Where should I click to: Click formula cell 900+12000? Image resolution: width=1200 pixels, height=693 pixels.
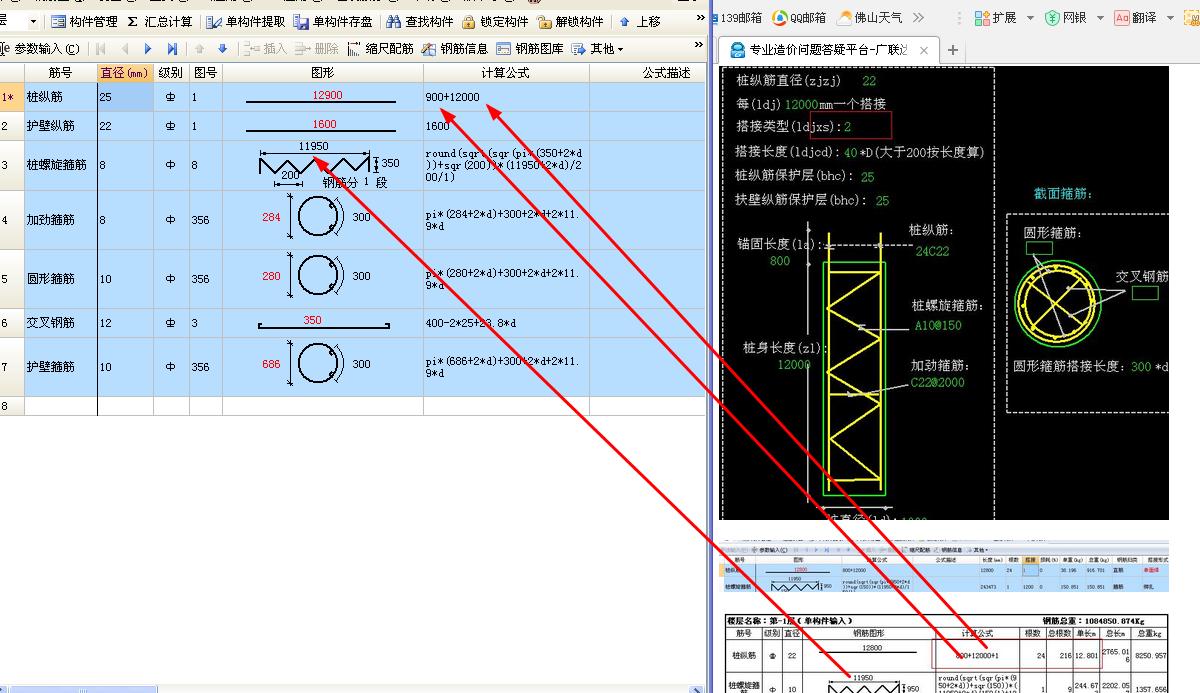[x=506, y=97]
